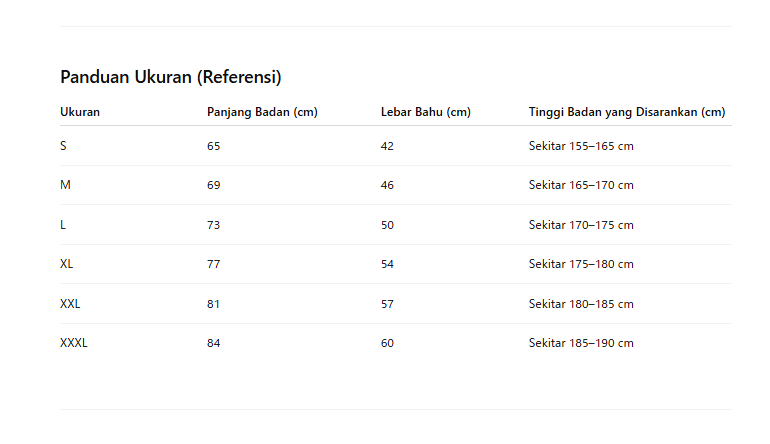Viewport: 770px width, 444px height.
Task: Click shoulder width value 46
Action: pyautogui.click(x=388, y=185)
